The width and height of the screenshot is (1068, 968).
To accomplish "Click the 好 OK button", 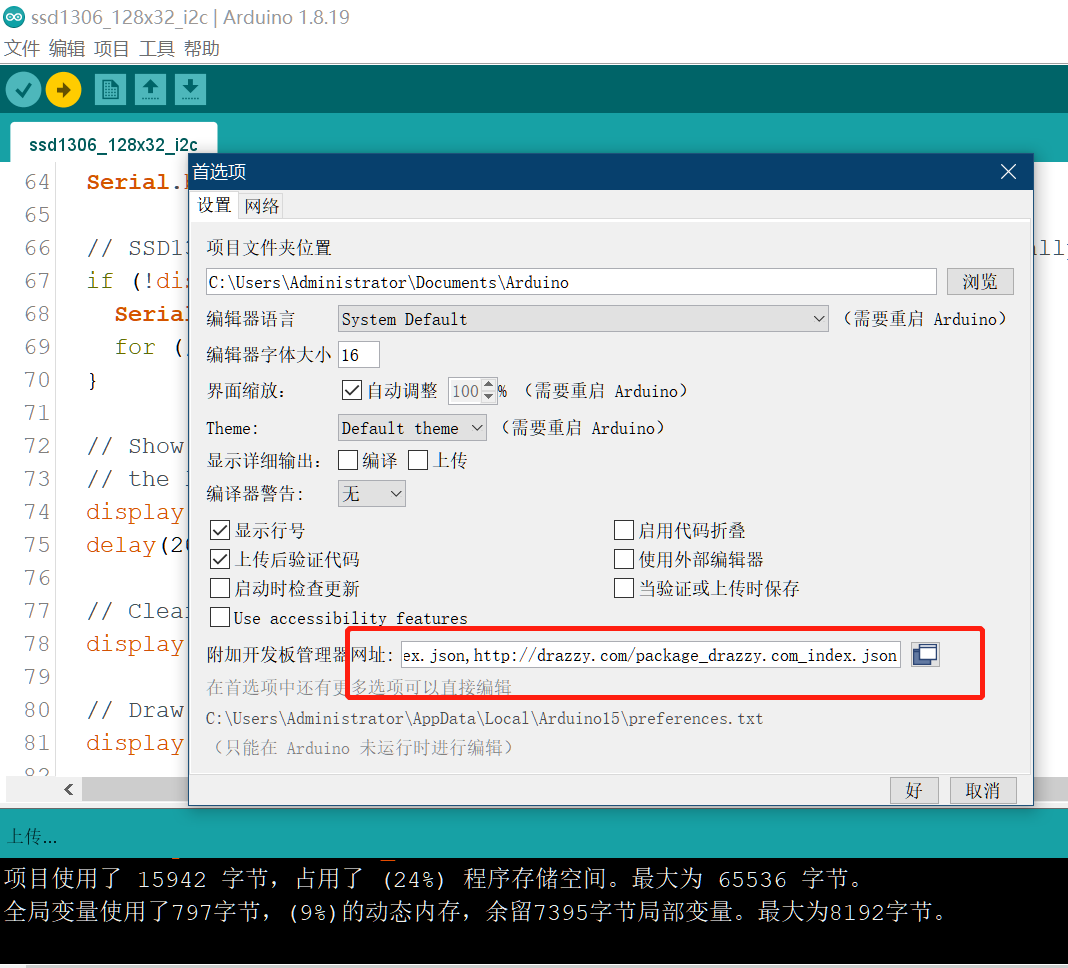I will (x=914, y=790).
